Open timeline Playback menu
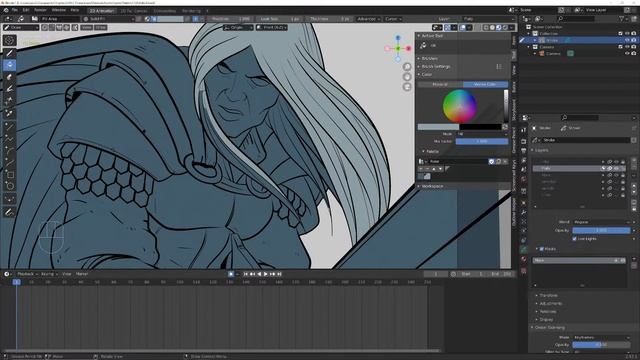Image resolution: width=640 pixels, height=360 pixels. pyautogui.click(x=27, y=274)
